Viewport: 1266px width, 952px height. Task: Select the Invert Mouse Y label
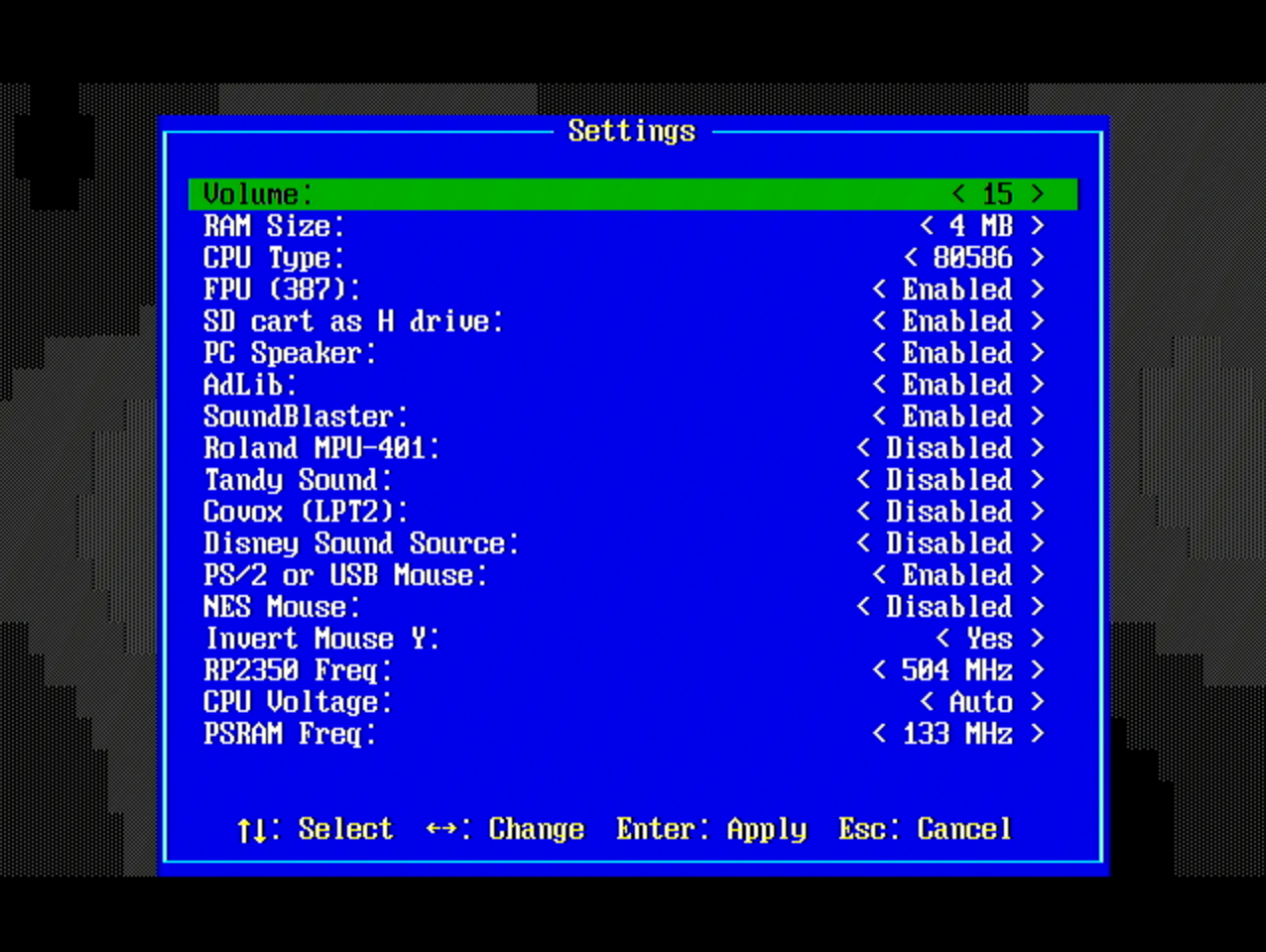(321, 639)
